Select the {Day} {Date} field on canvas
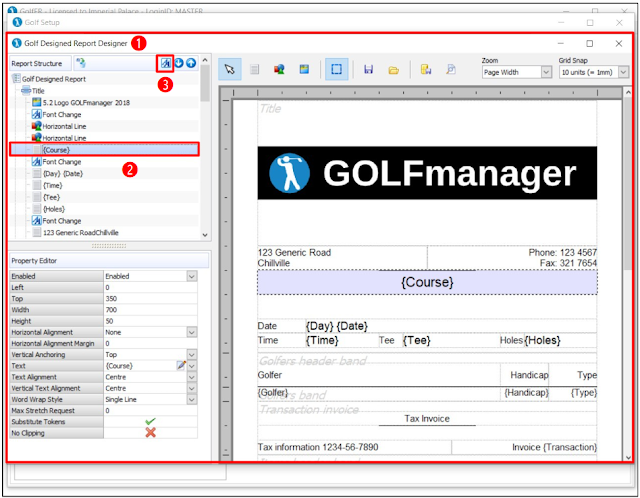The image size is (640, 498). coord(337,326)
